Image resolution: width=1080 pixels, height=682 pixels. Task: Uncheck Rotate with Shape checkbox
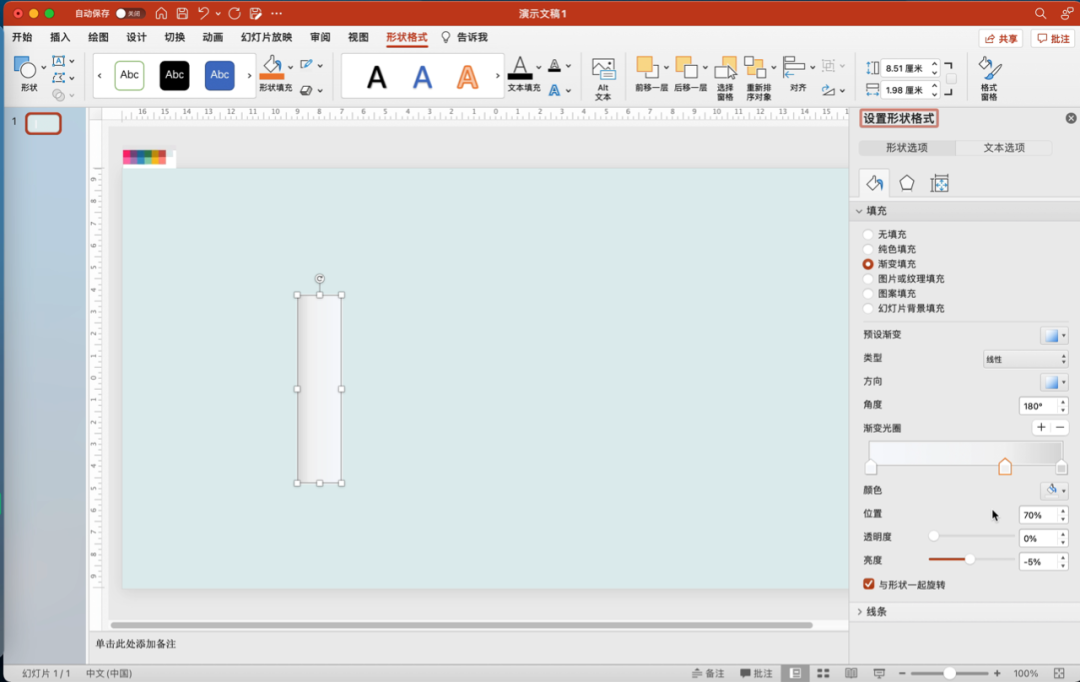[x=869, y=584]
